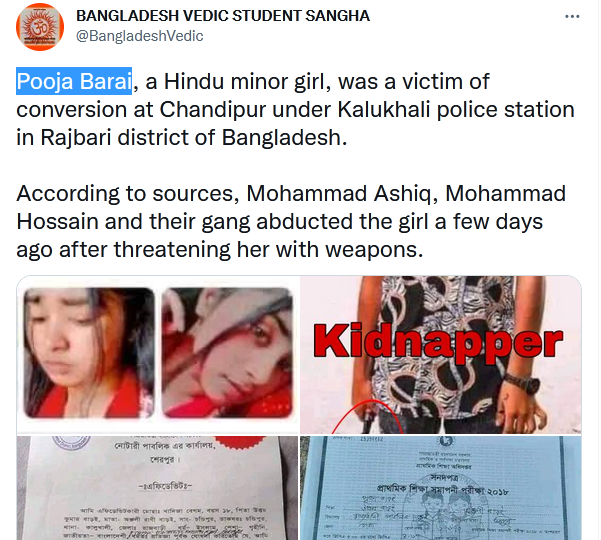Image resolution: width=601 pixels, height=540 pixels.
Task: Open the top-left photo of two faces
Action: (158, 355)
